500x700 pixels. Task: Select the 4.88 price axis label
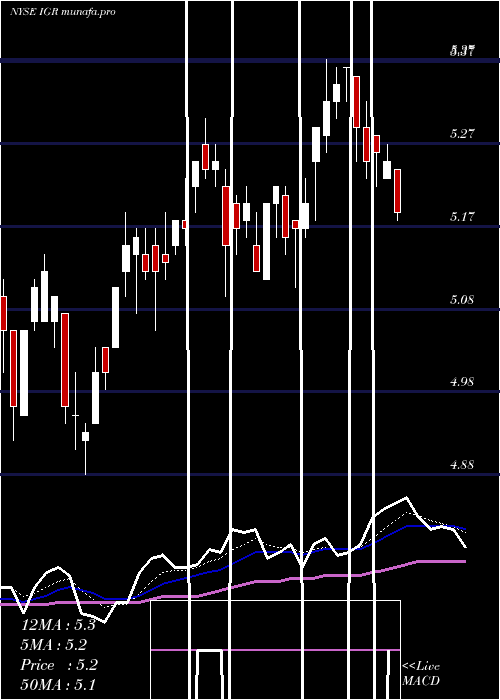[x=462, y=465]
